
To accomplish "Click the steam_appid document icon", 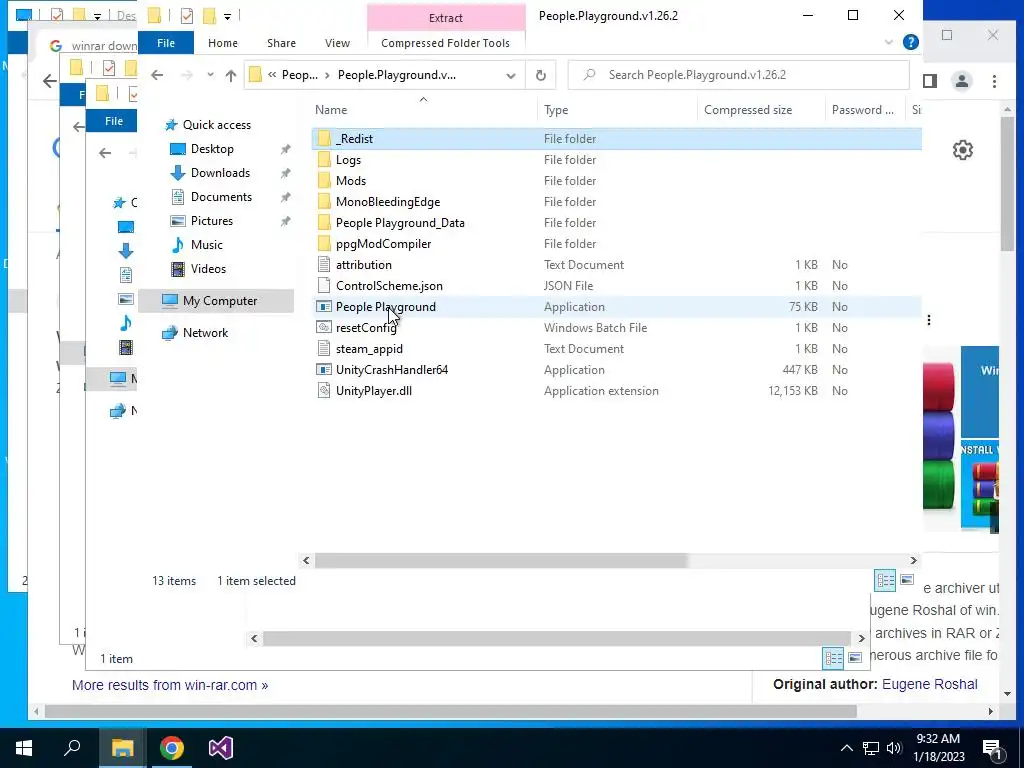I will click(x=324, y=349).
